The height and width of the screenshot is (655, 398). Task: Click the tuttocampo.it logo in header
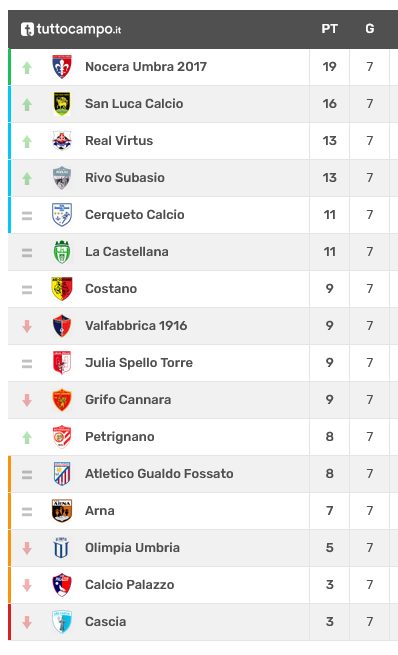click(x=71, y=29)
